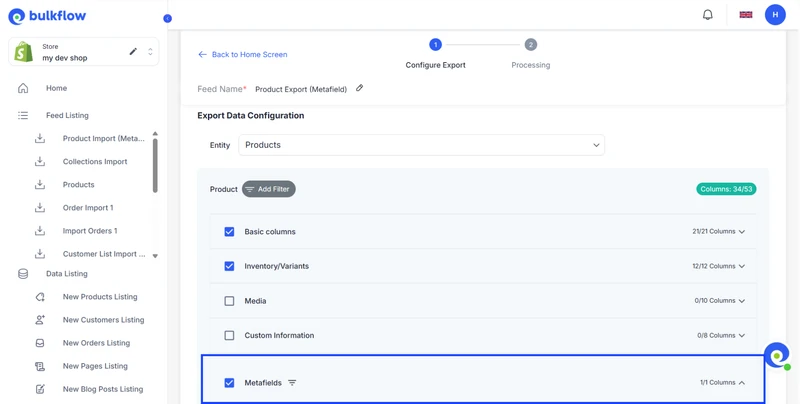Viewport: 800px width, 404px height.
Task: Click the Metafields filter icon
Action: click(x=292, y=383)
